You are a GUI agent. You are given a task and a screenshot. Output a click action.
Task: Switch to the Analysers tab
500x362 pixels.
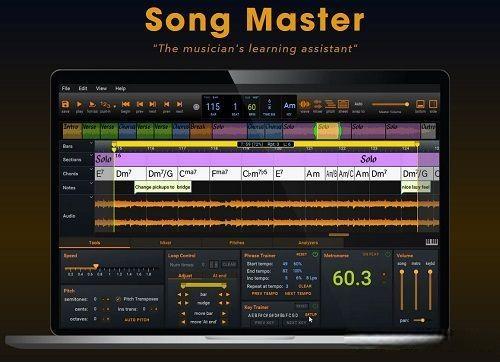pos(308,243)
